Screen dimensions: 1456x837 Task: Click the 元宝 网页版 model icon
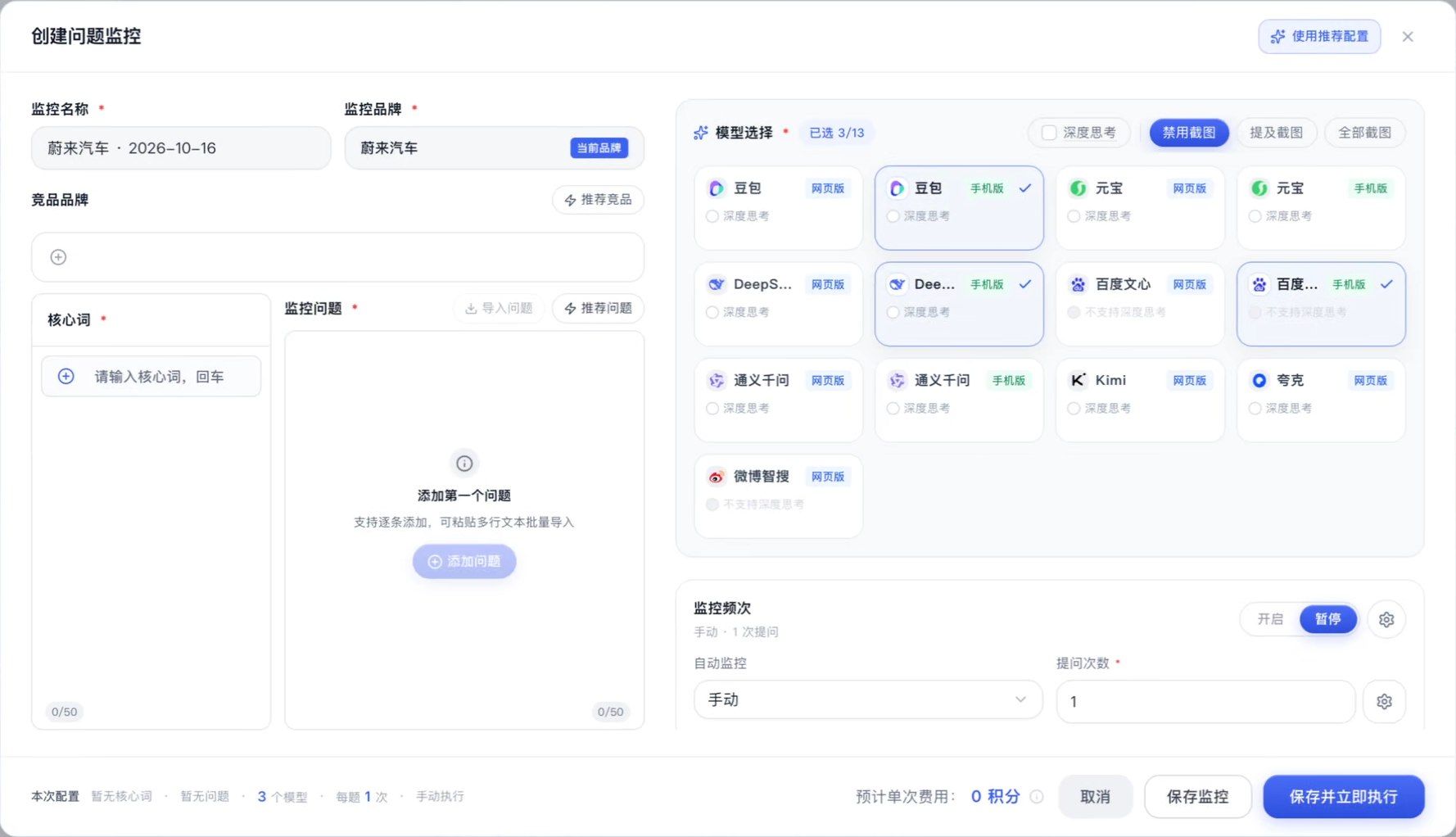pyautogui.click(x=1078, y=188)
